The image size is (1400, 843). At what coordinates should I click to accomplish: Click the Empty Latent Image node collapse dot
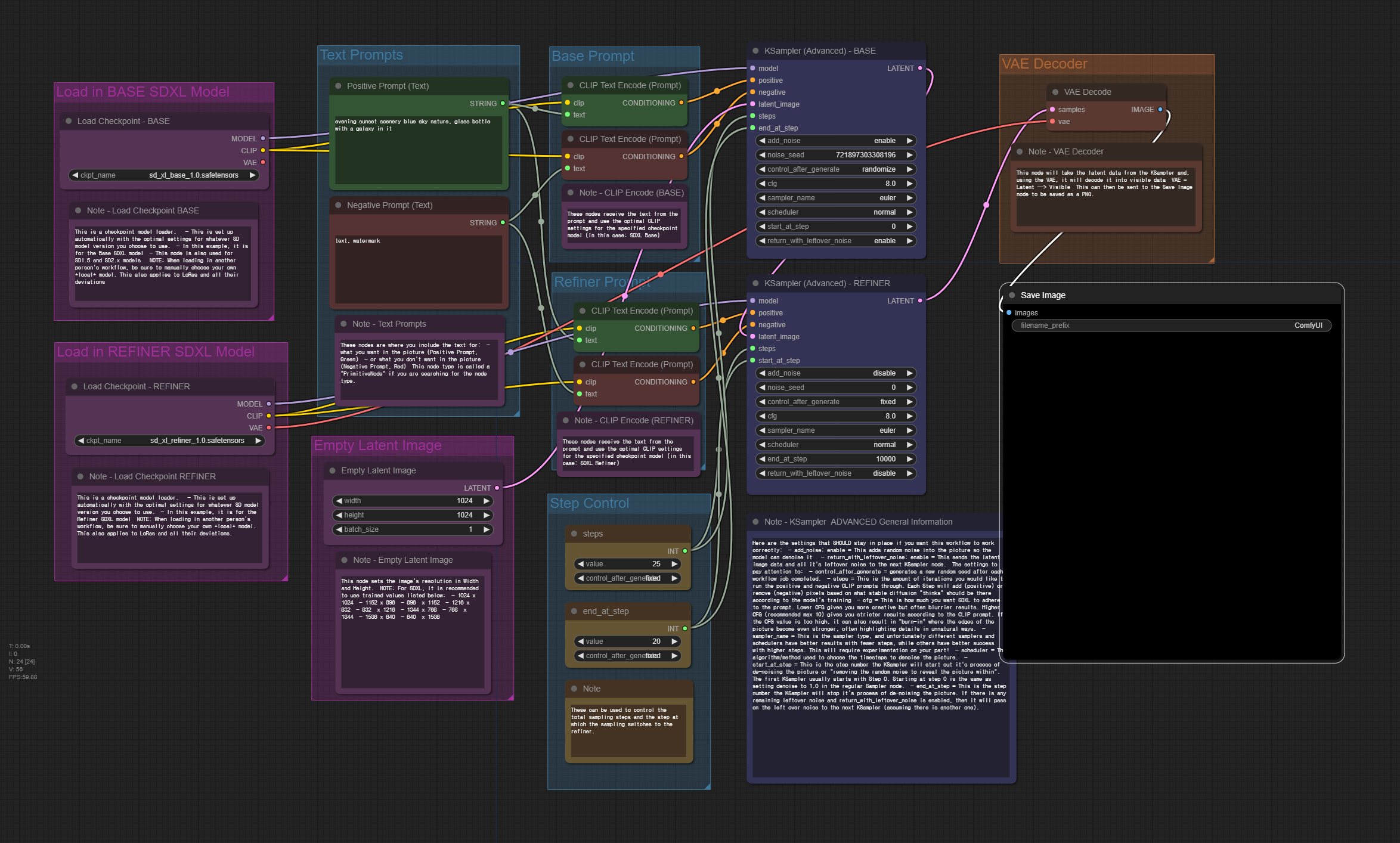(x=332, y=470)
